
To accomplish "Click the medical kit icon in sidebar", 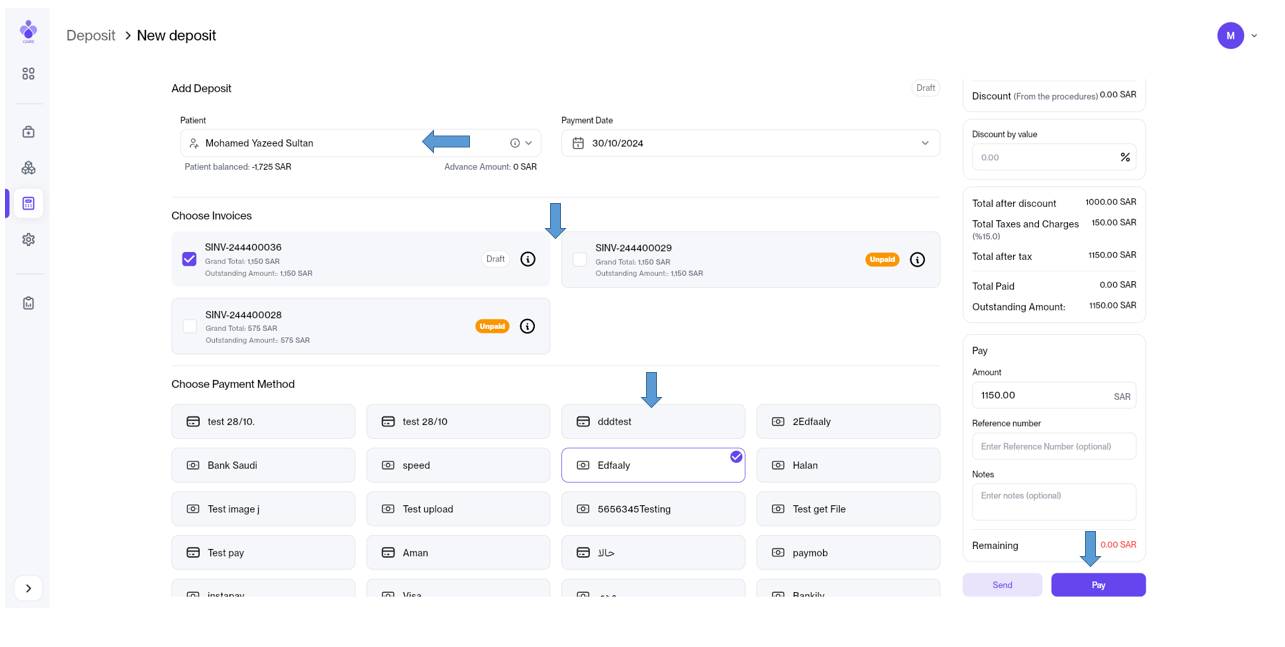I will 28,132.
